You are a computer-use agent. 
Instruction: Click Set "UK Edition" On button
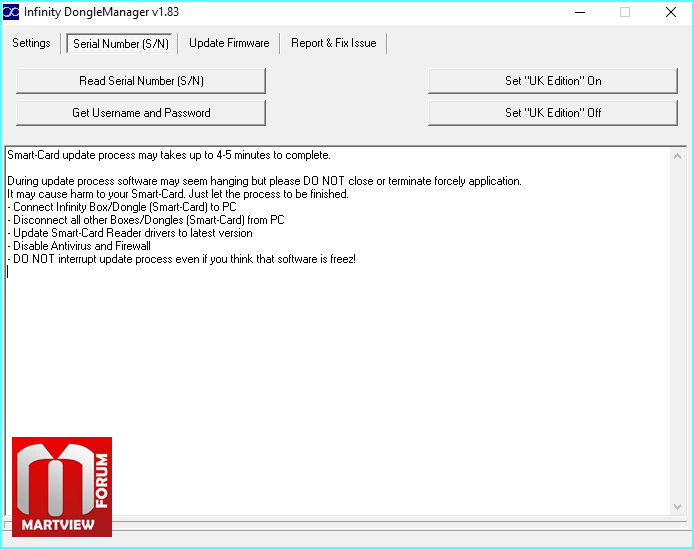553,81
